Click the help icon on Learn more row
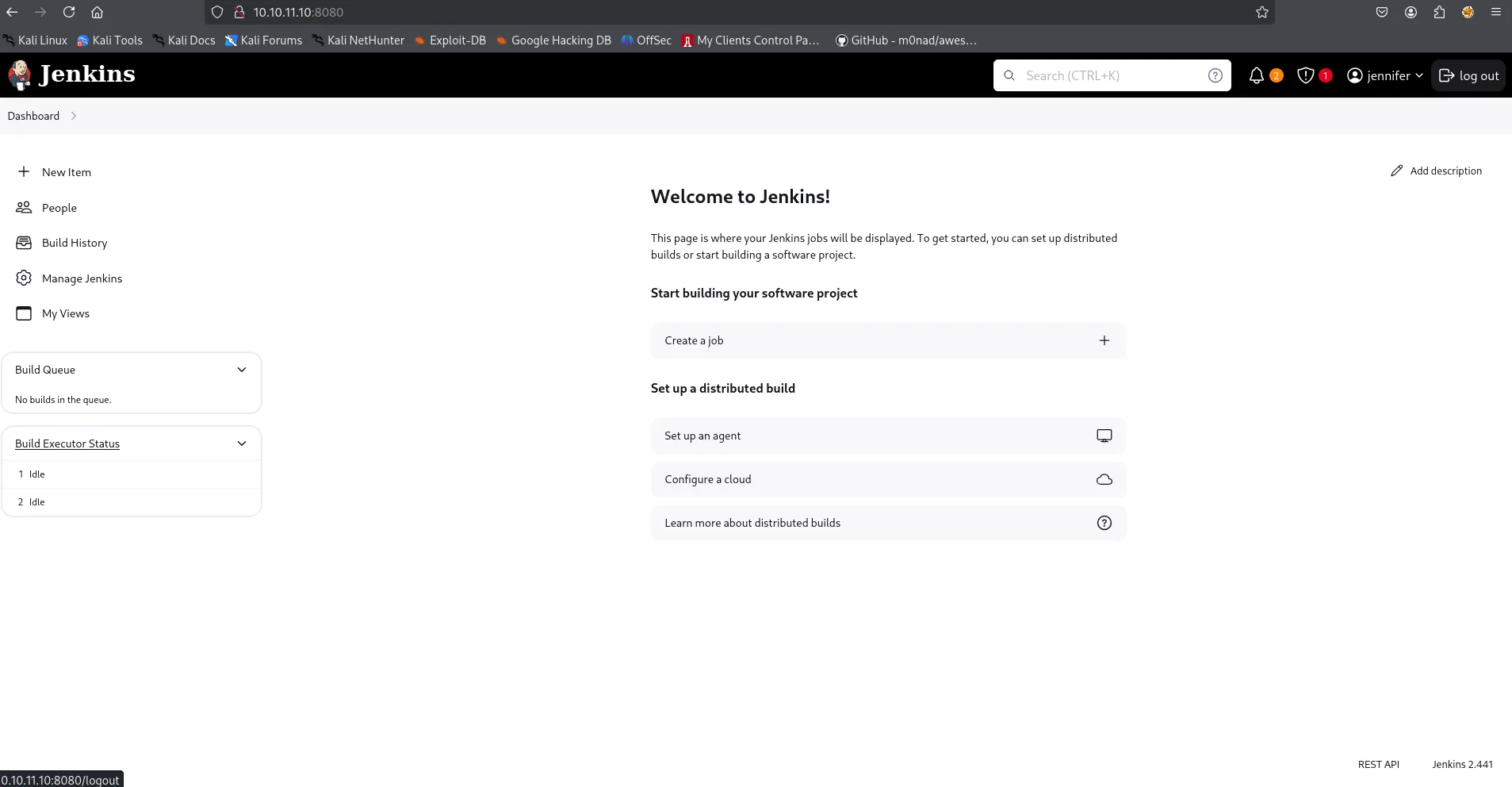Screen dimensions: 1512x787 click(1104, 523)
